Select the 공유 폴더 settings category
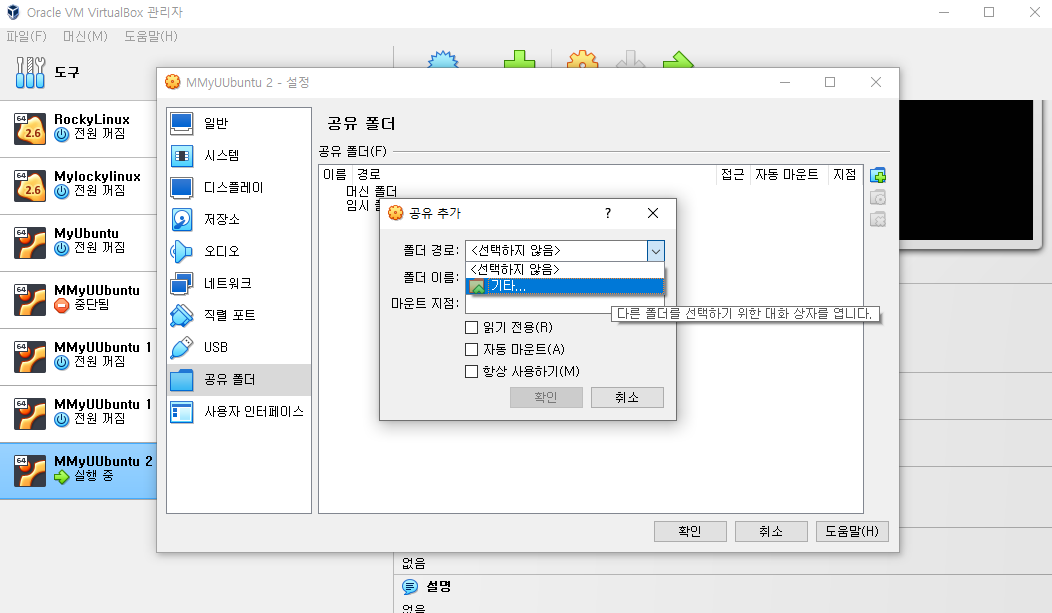The height and width of the screenshot is (613, 1052). 239,380
